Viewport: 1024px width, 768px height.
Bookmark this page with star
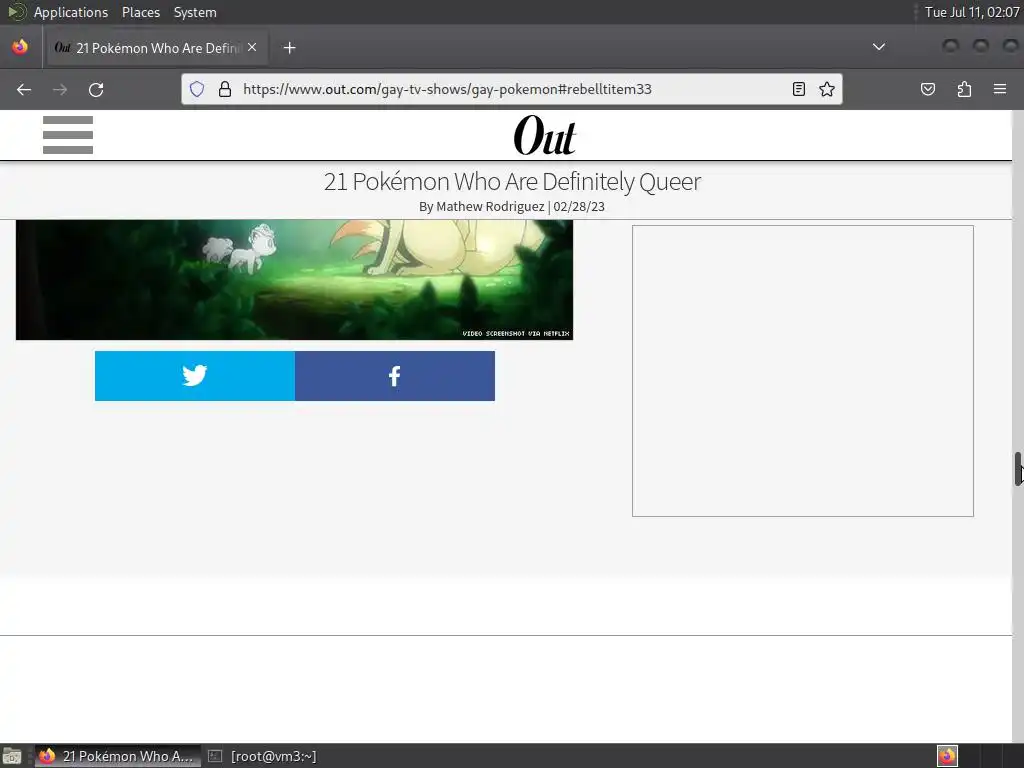[x=827, y=89]
